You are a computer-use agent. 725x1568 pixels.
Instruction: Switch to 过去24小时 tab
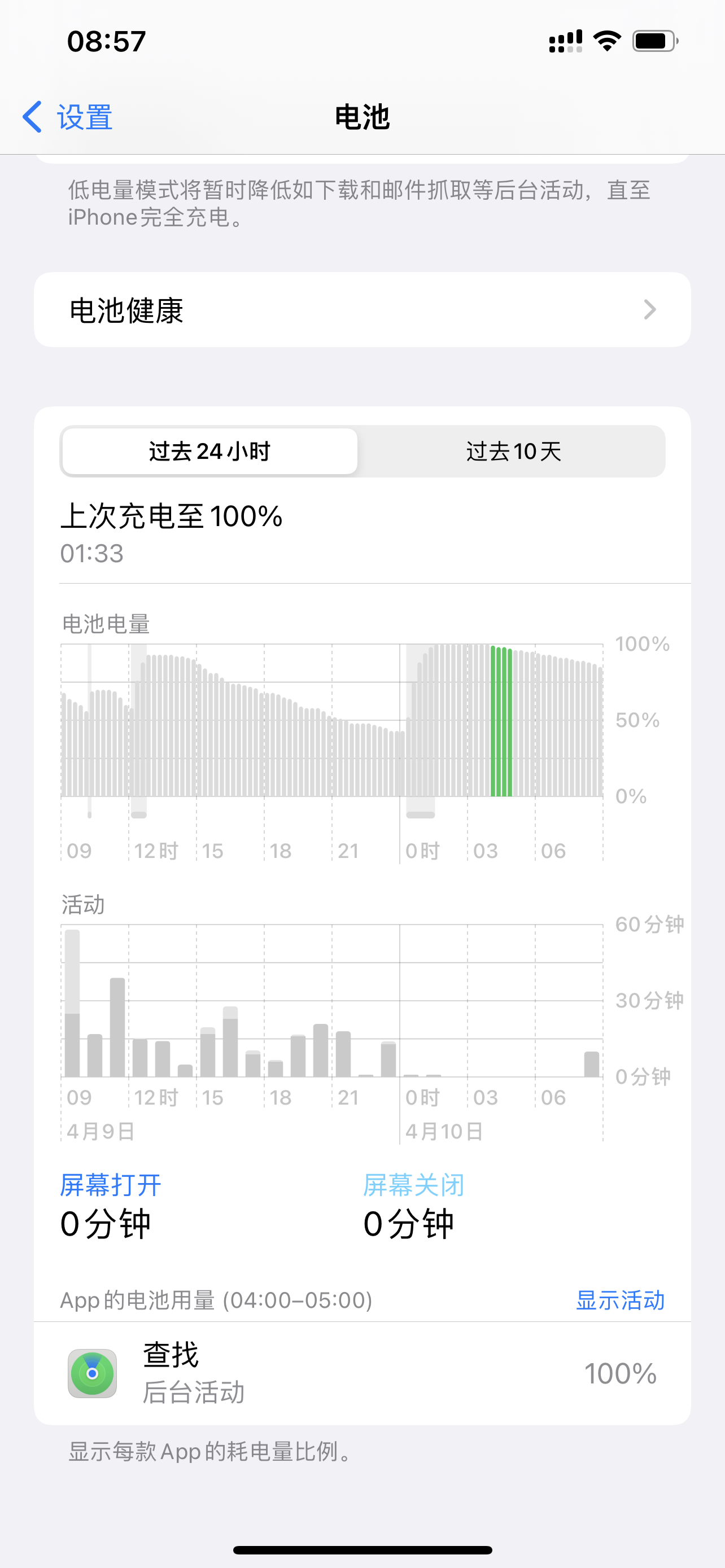click(209, 451)
